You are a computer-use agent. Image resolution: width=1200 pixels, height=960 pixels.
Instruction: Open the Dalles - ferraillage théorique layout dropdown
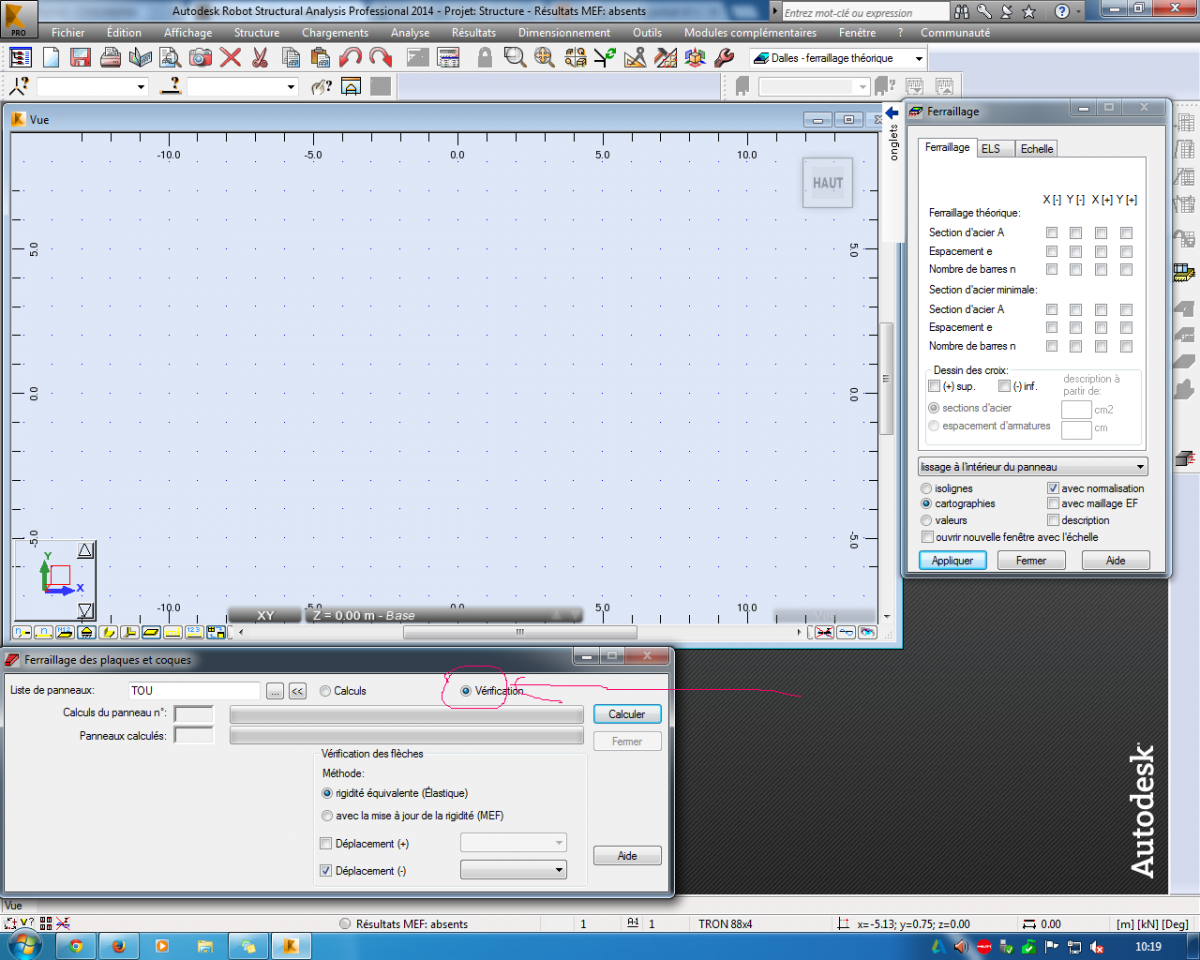tap(837, 58)
